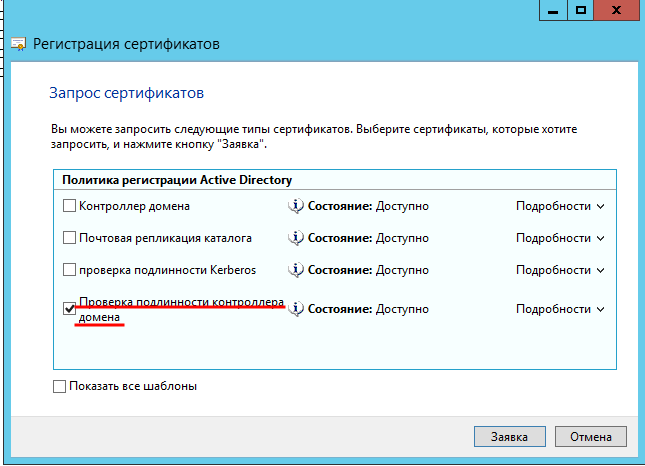Tick проверка подлинности Kerberos checkbox
The height and width of the screenshot is (466, 645).
point(69,270)
